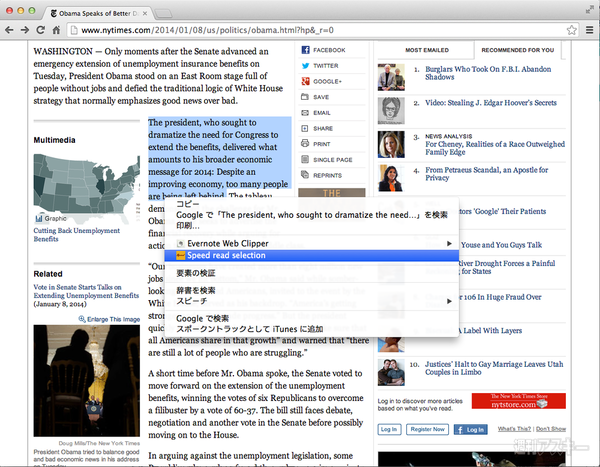
Task: Click the Google+ share icon
Action: coord(305,81)
